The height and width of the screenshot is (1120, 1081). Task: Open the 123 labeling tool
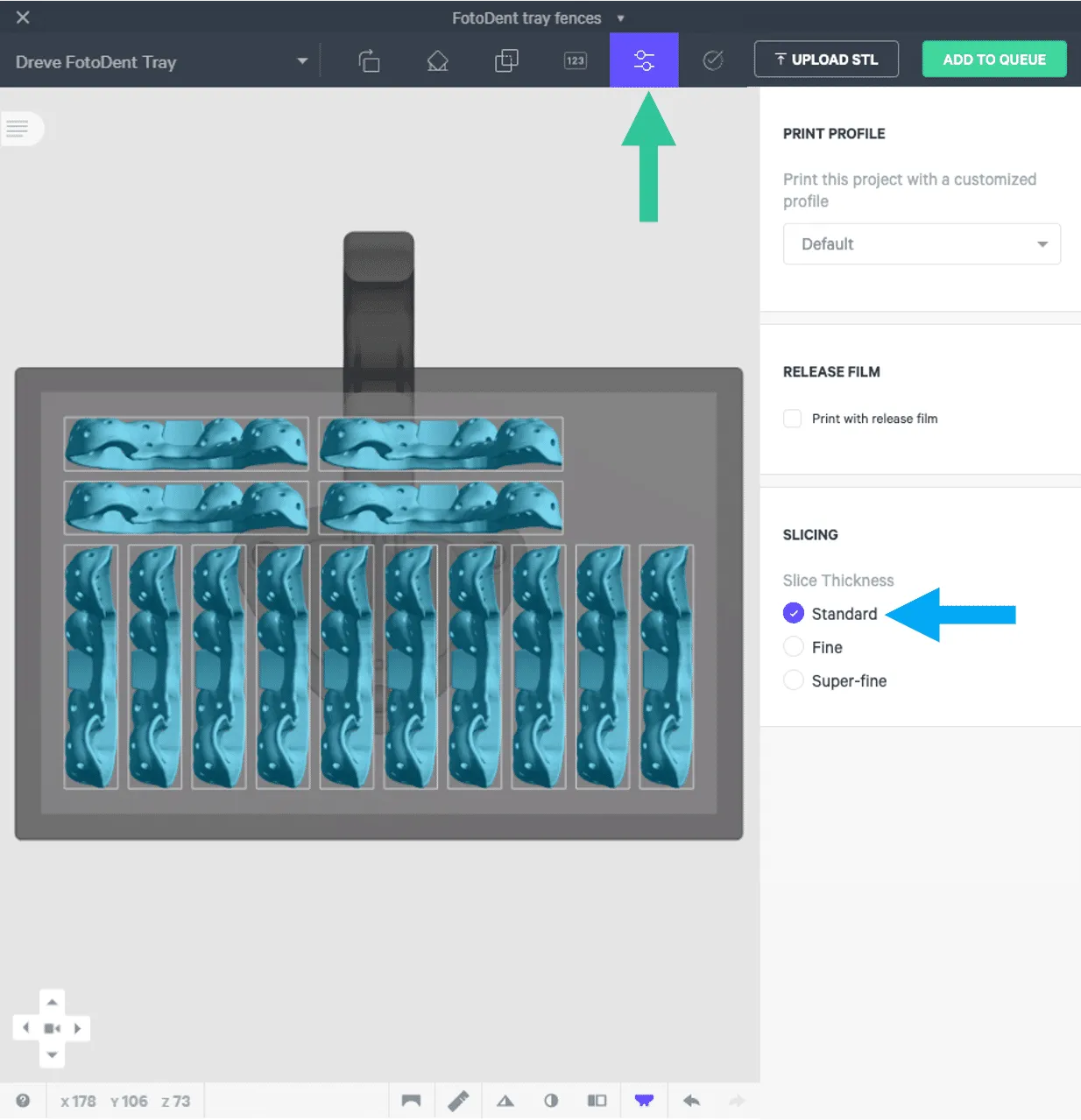coord(575,60)
